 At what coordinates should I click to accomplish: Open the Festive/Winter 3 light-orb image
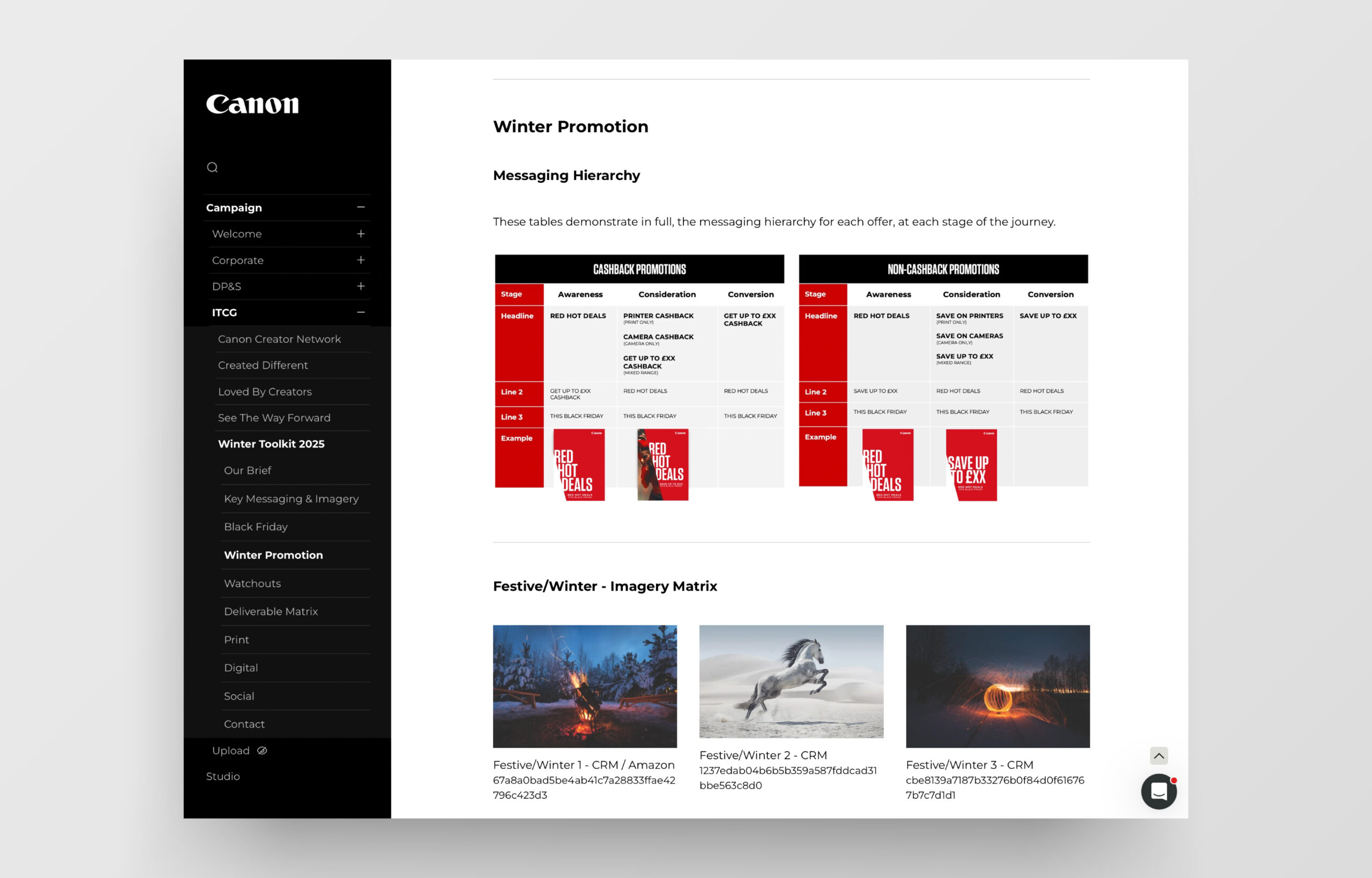997,686
